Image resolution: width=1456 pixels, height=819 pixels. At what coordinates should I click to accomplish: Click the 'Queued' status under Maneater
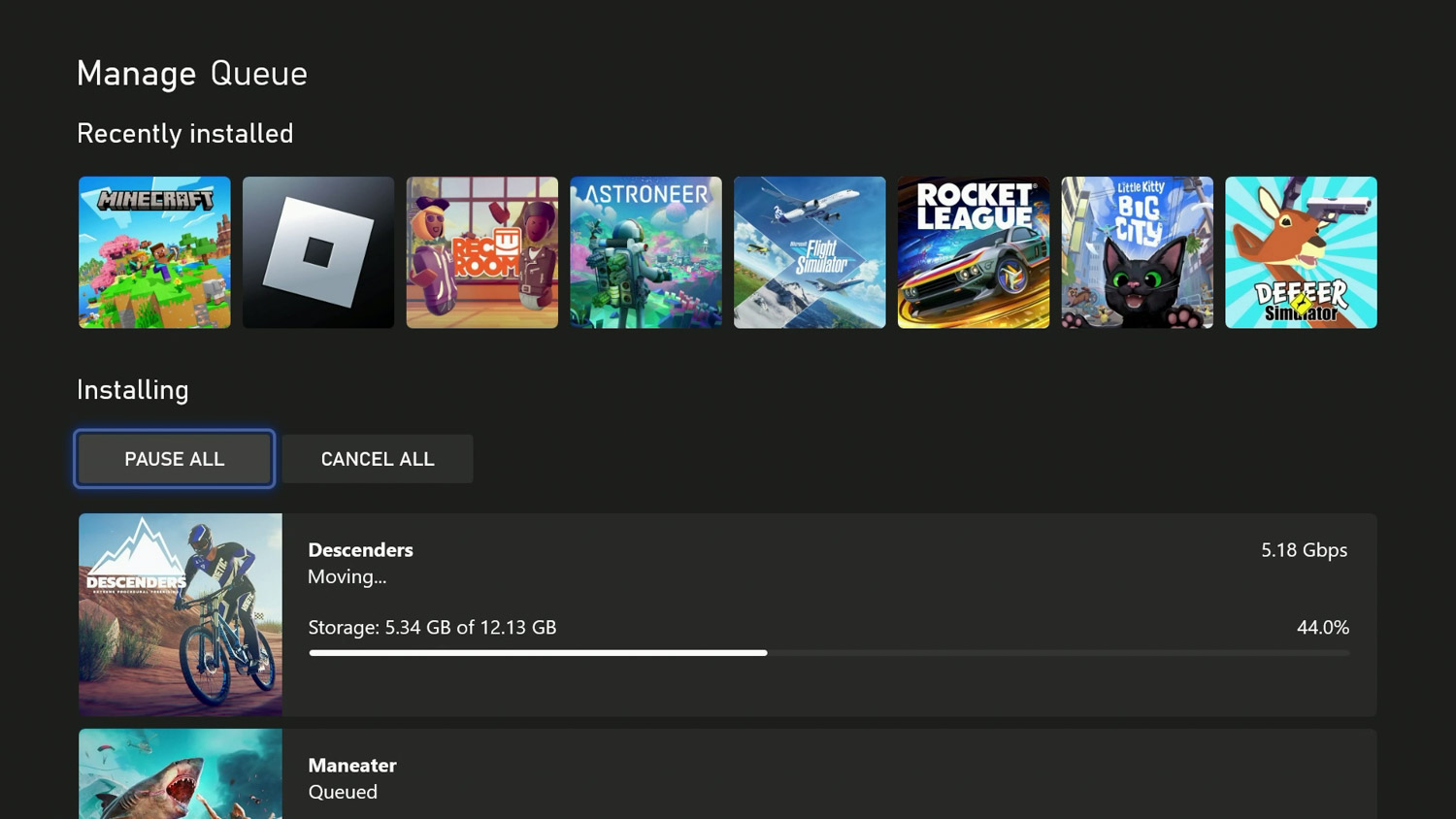coord(343,792)
